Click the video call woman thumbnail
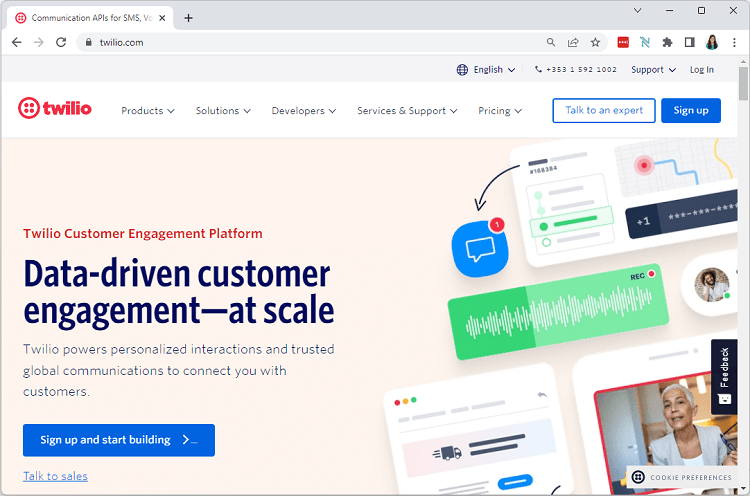The width and height of the screenshot is (750, 496). (665, 433)
